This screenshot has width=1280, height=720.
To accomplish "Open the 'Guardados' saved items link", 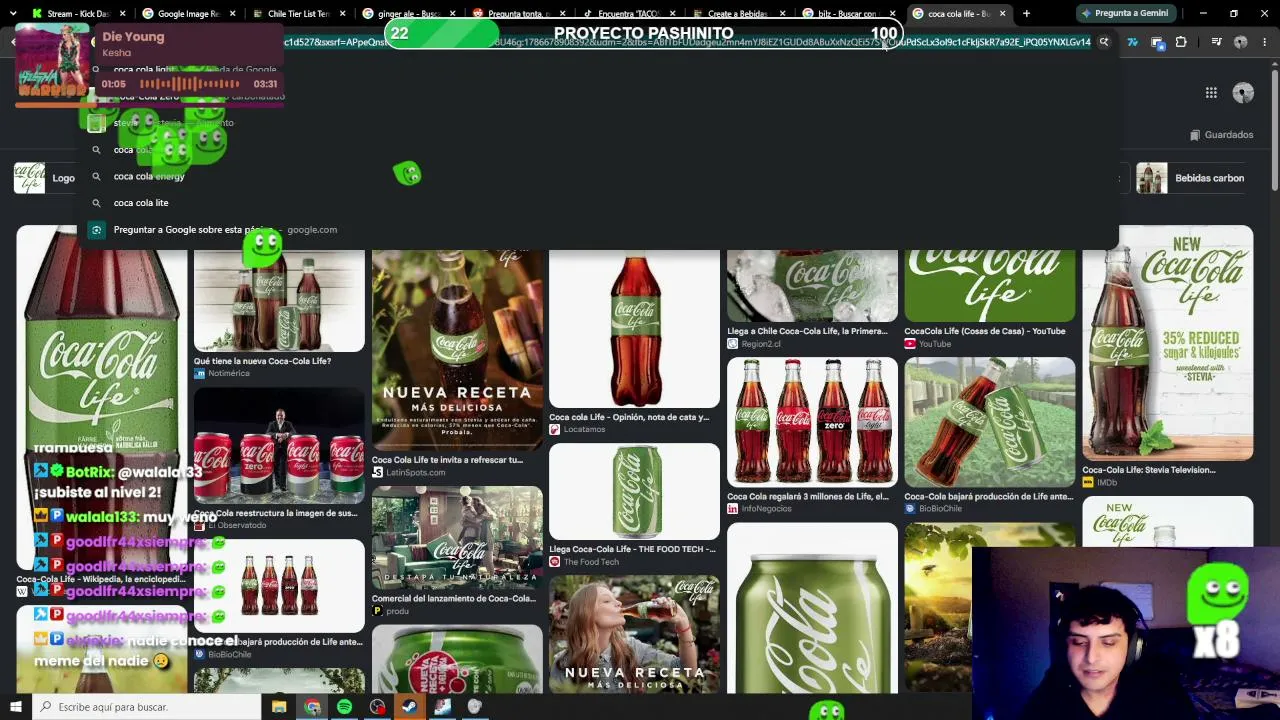I will point(1221,135).
